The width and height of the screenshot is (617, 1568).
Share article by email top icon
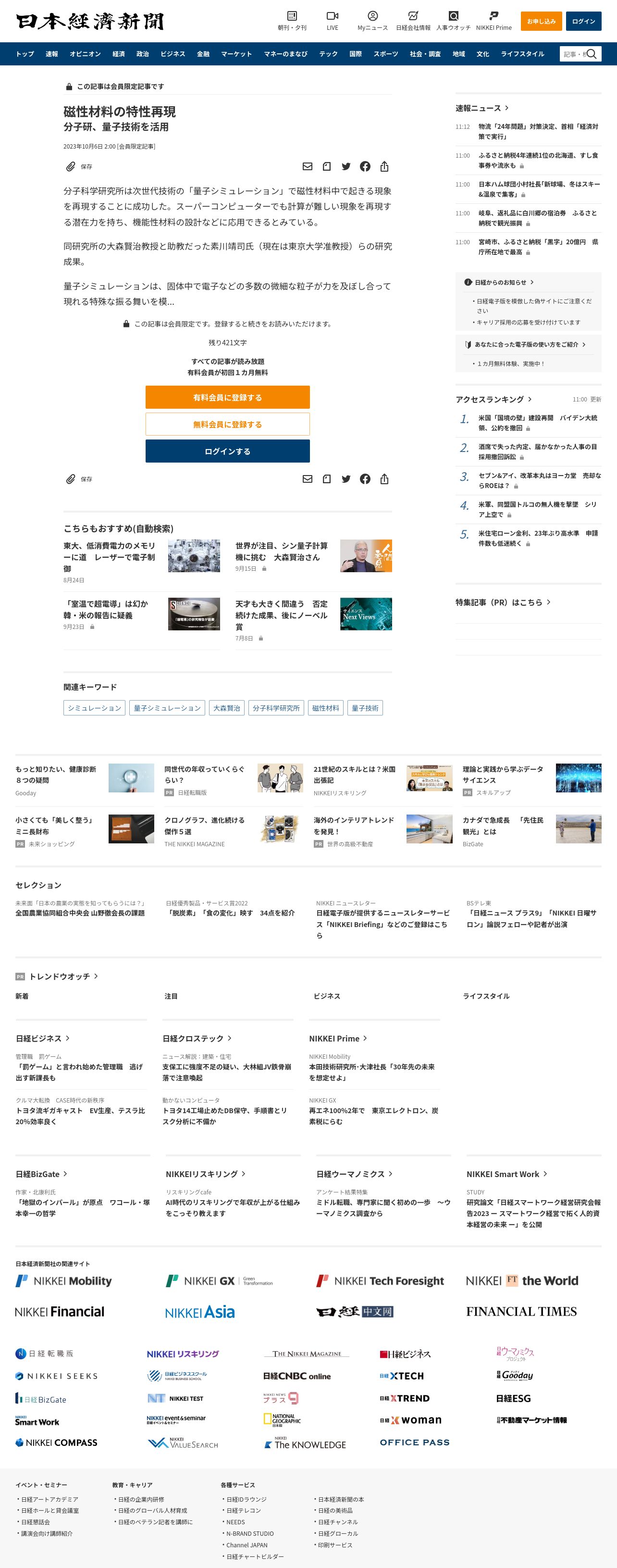point(307,166)
